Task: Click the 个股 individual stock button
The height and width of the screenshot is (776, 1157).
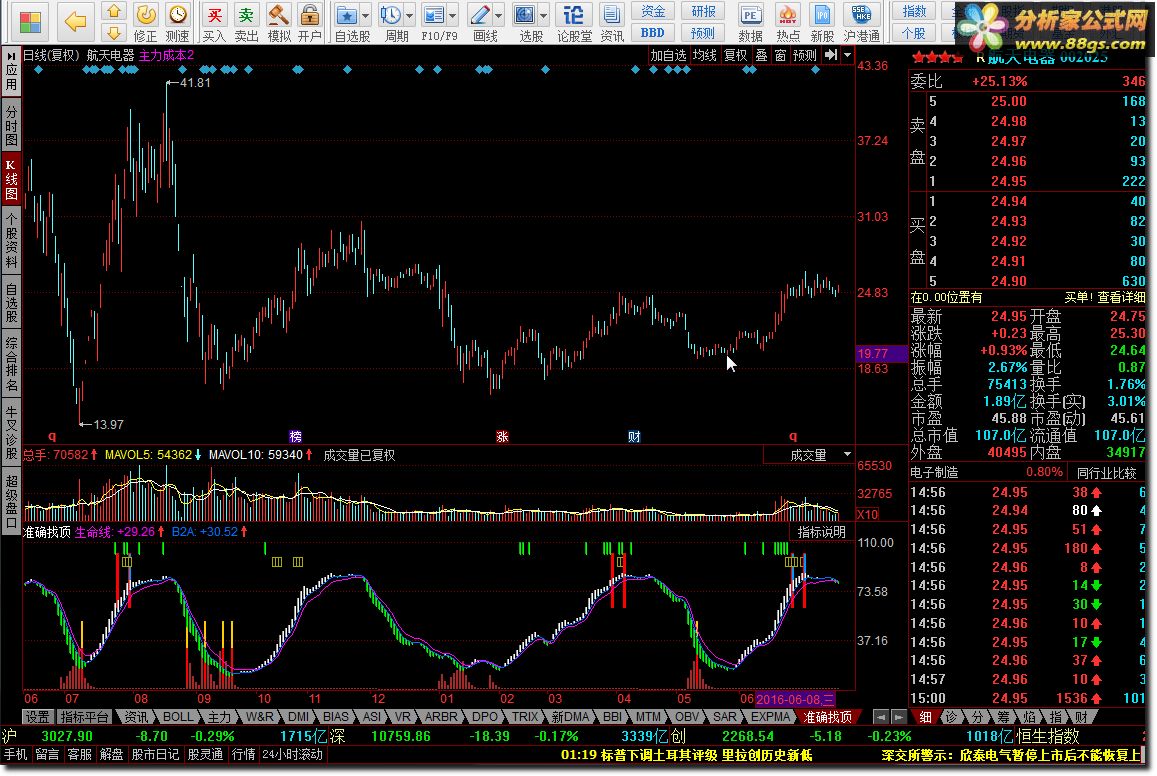Action: coord(913,32)
